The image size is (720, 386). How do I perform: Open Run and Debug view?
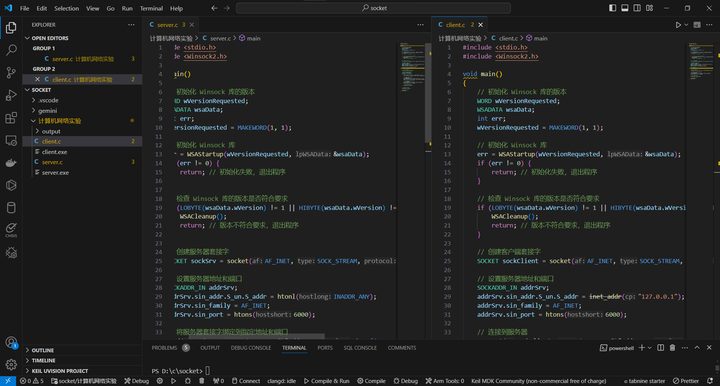(11, 95)
